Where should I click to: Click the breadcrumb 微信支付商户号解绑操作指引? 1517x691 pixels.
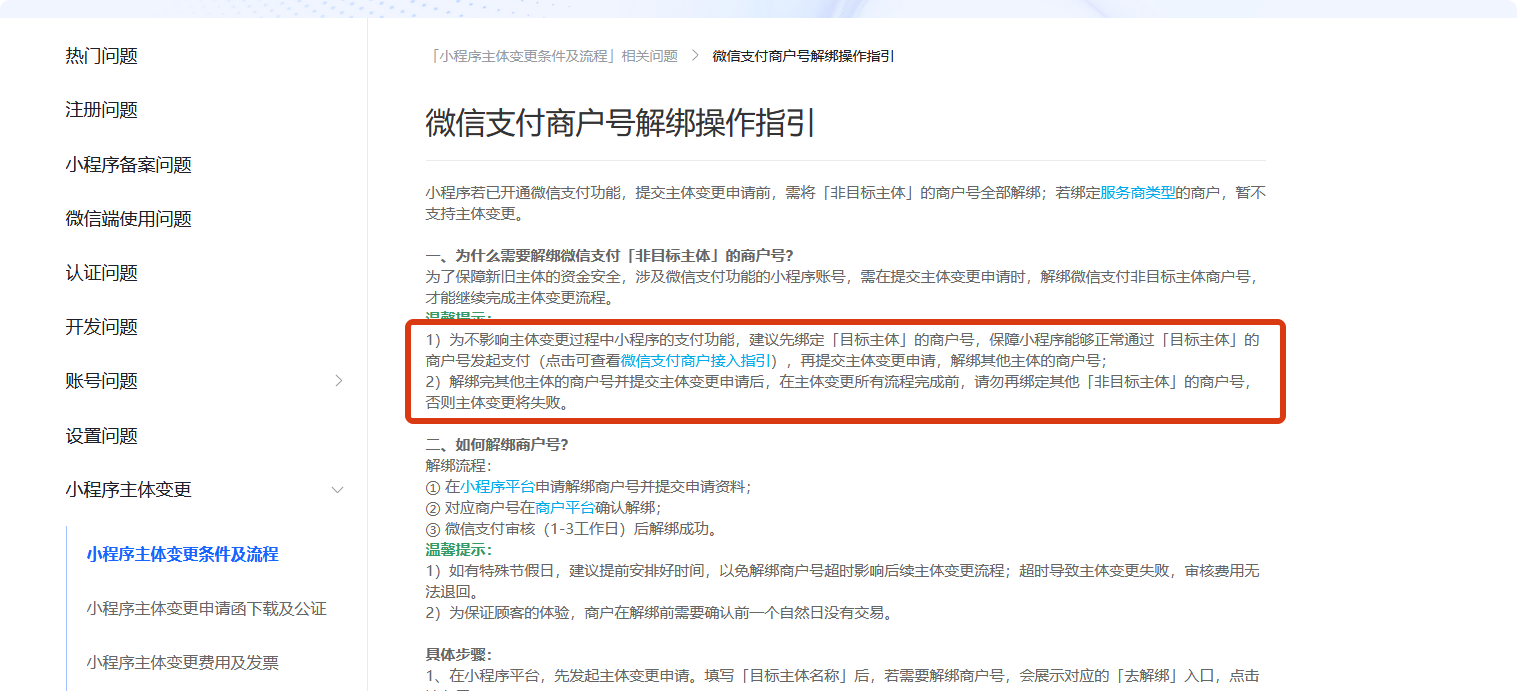(803, 56)
